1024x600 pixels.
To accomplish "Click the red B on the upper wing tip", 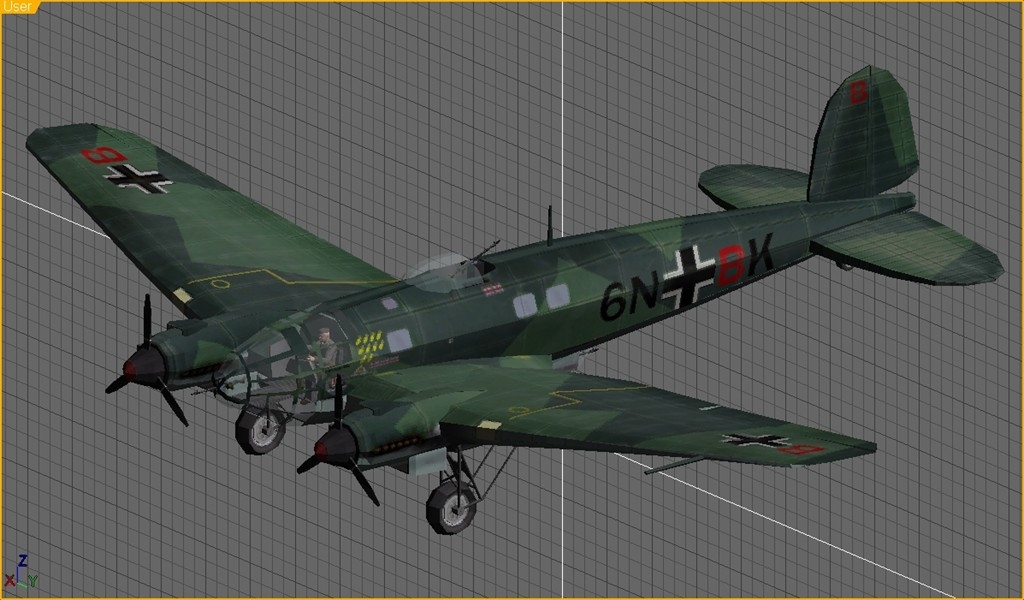I will click(103, 155).
